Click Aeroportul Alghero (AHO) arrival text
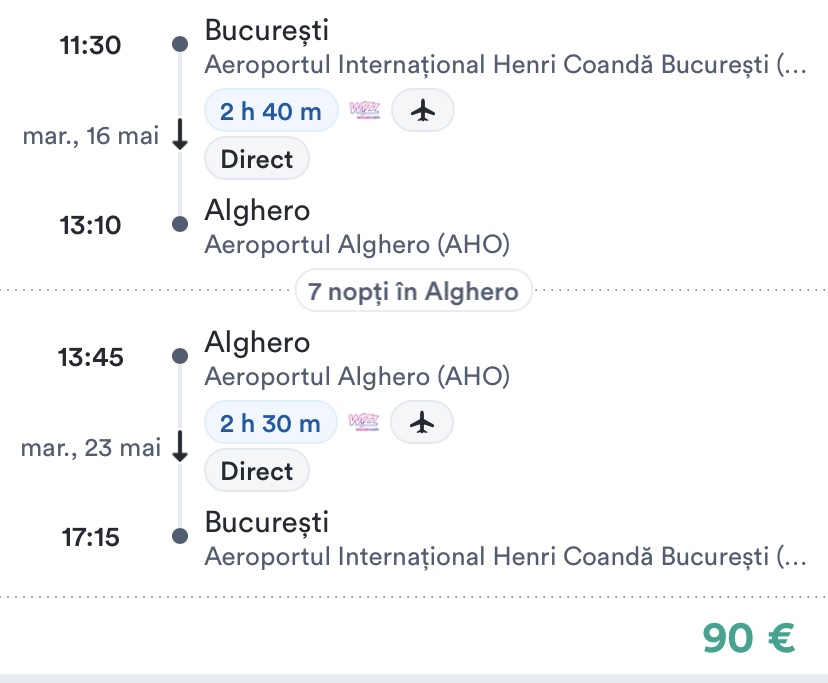 pos(357,245)
